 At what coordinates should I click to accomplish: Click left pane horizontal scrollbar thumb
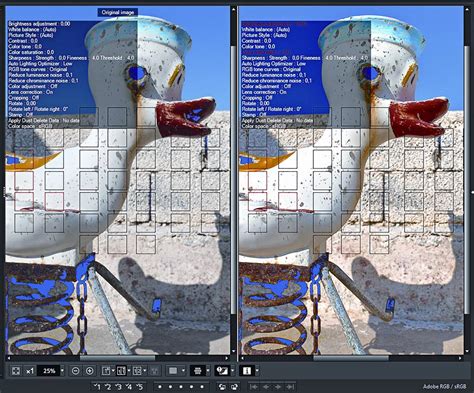[x=117, y=358]
